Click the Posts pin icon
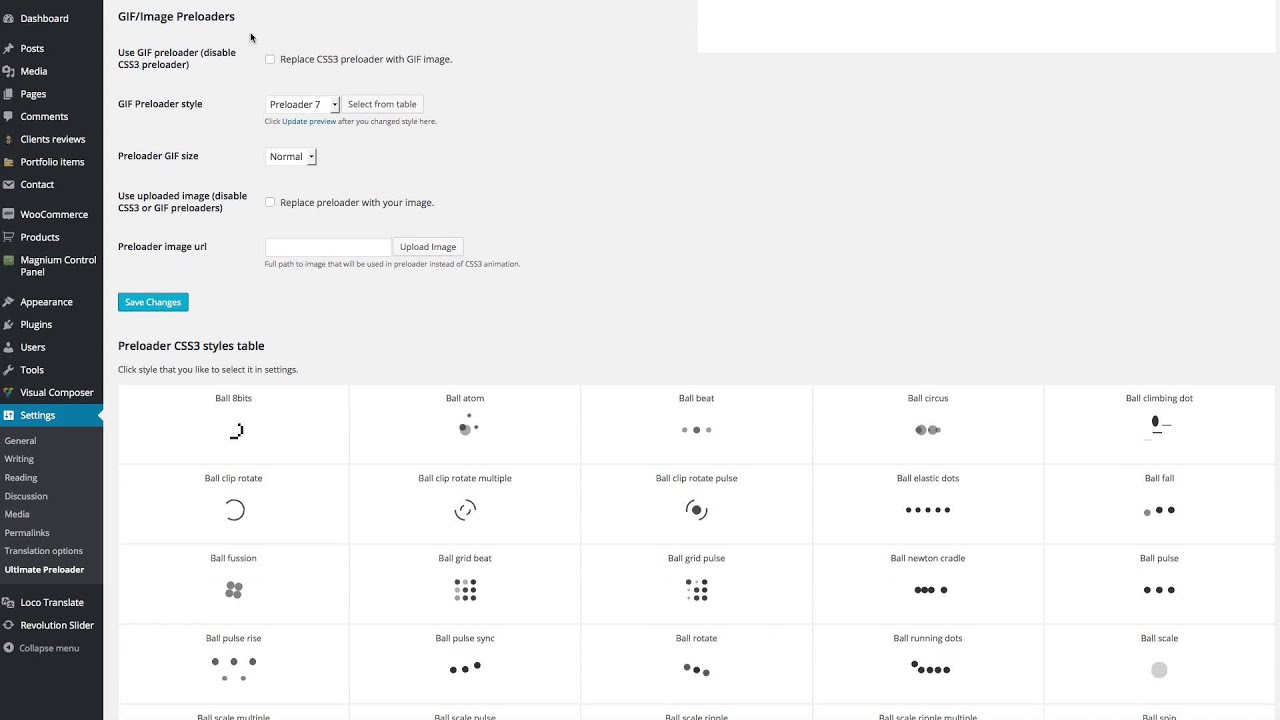The image size is (1280, 720). 8,48
